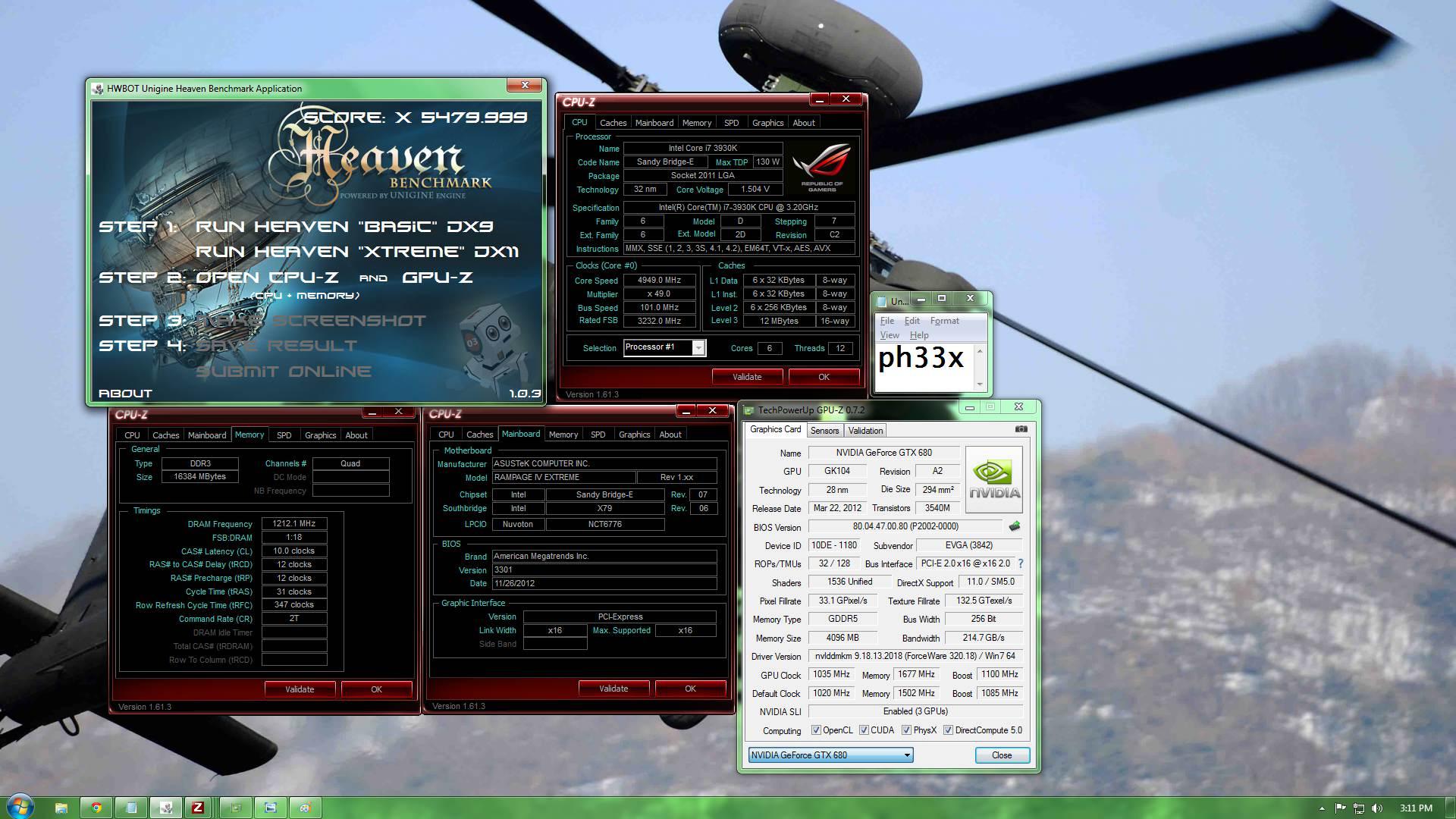Click OK in CPU-Z Mainboard window
1456x819 pixels.
pyautogui.click(x=690, y=689)
